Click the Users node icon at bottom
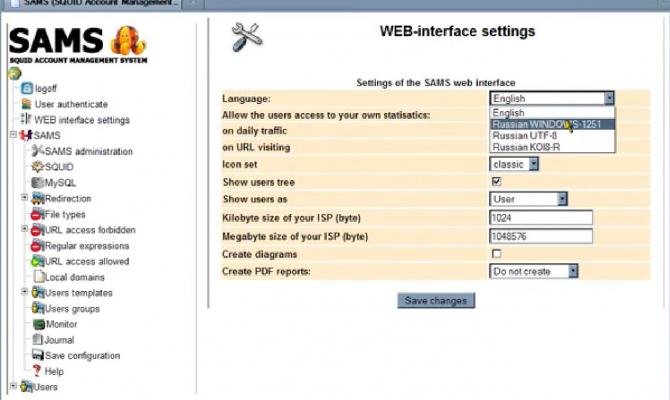Viewport: 670px width, 400px height. pos(26,387)
